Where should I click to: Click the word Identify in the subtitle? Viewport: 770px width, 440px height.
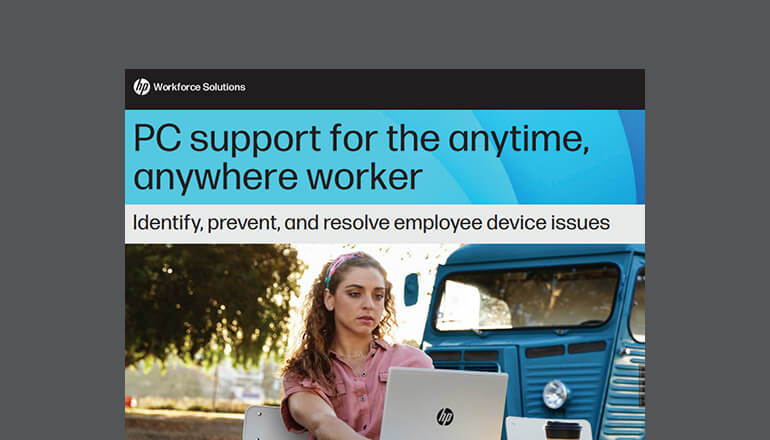click(166, 223)
